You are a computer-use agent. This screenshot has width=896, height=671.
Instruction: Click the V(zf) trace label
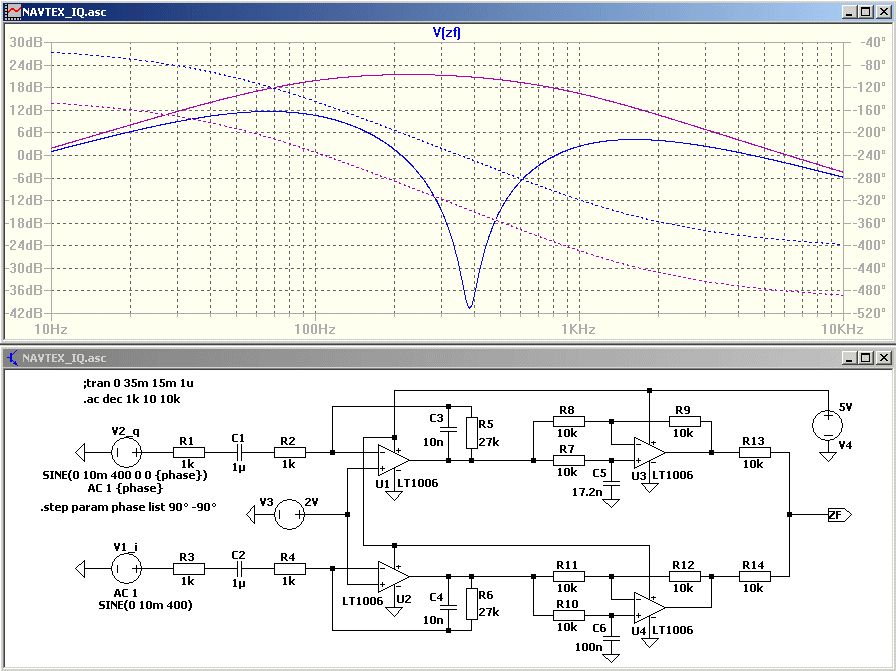[446, 32]
